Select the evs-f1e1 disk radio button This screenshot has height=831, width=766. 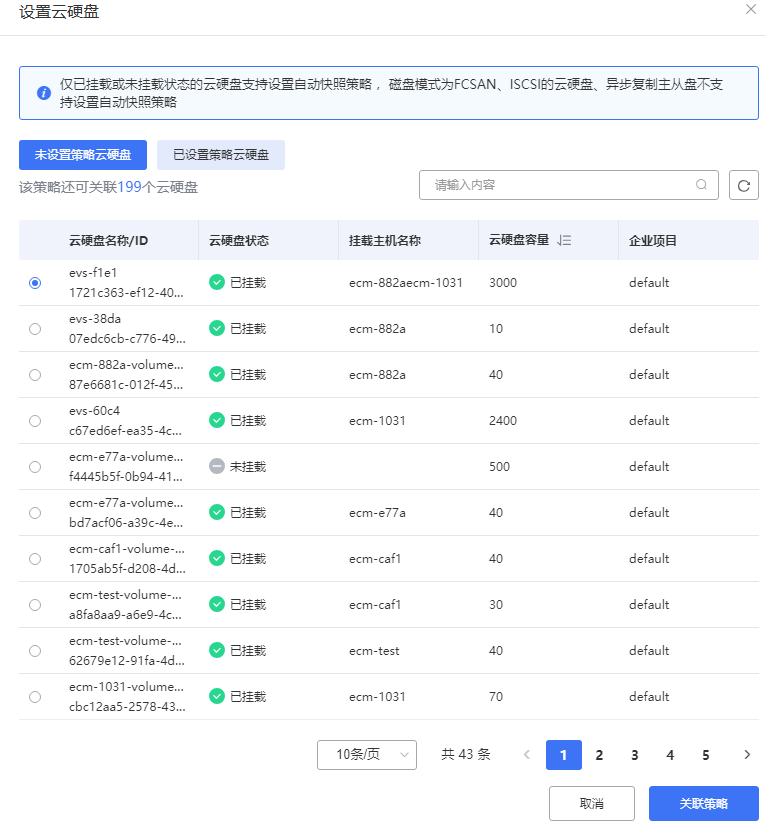tap(35, 282)
